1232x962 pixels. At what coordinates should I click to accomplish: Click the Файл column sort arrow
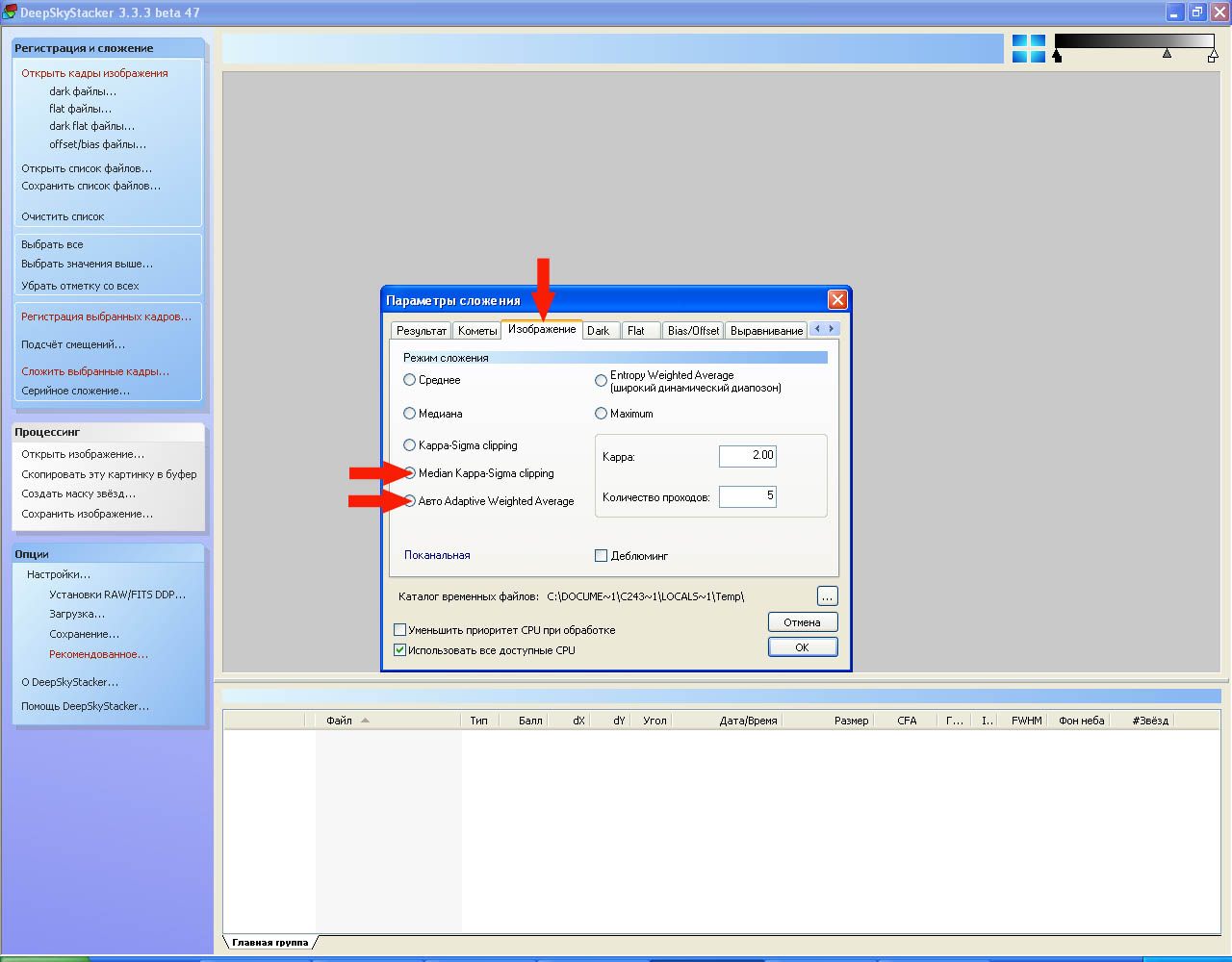click(x=365, y=721)
